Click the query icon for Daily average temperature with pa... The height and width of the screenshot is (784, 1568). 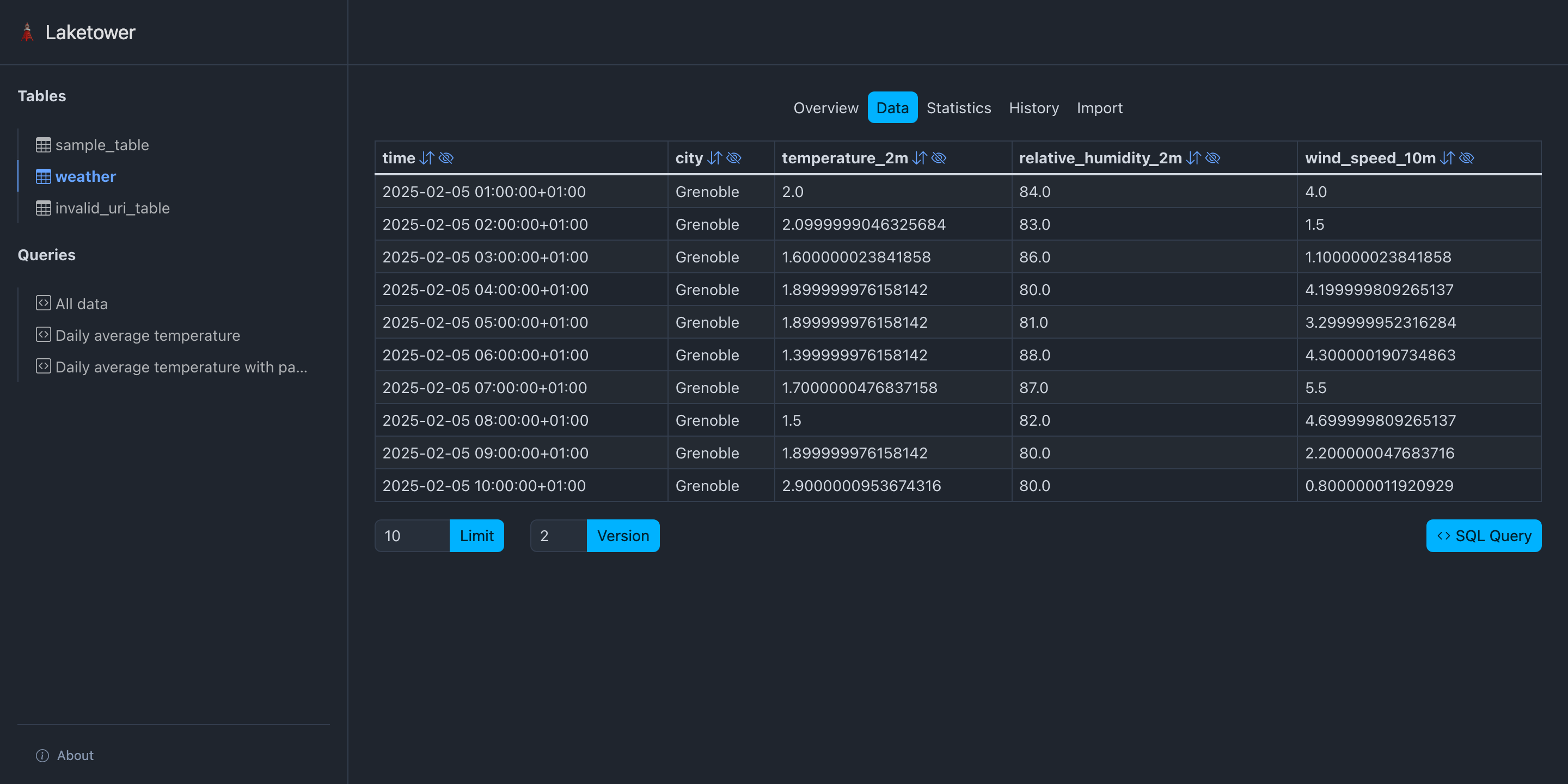(43, 366)
